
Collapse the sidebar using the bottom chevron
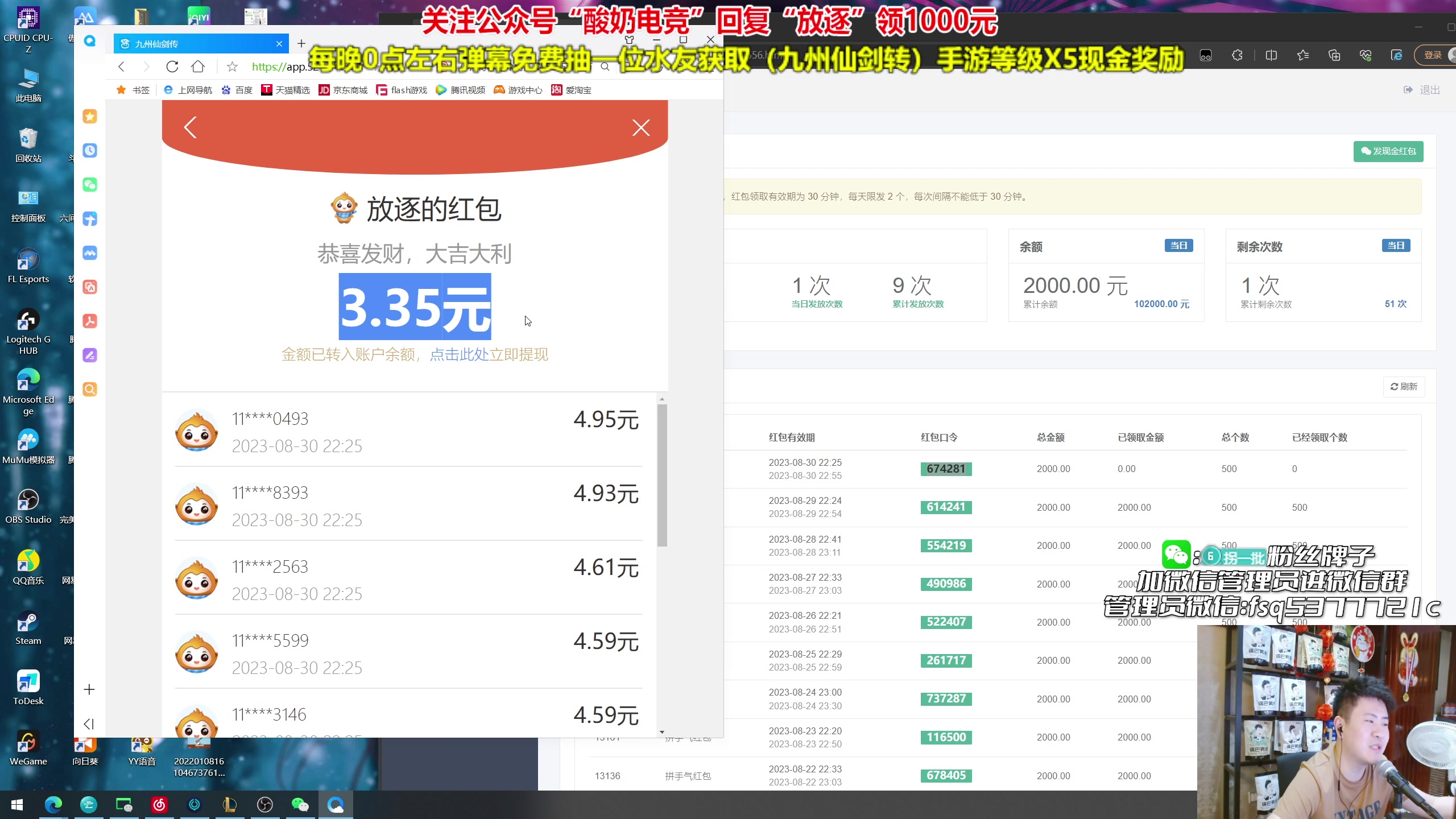pyautogui.click(x=89, y=723)
